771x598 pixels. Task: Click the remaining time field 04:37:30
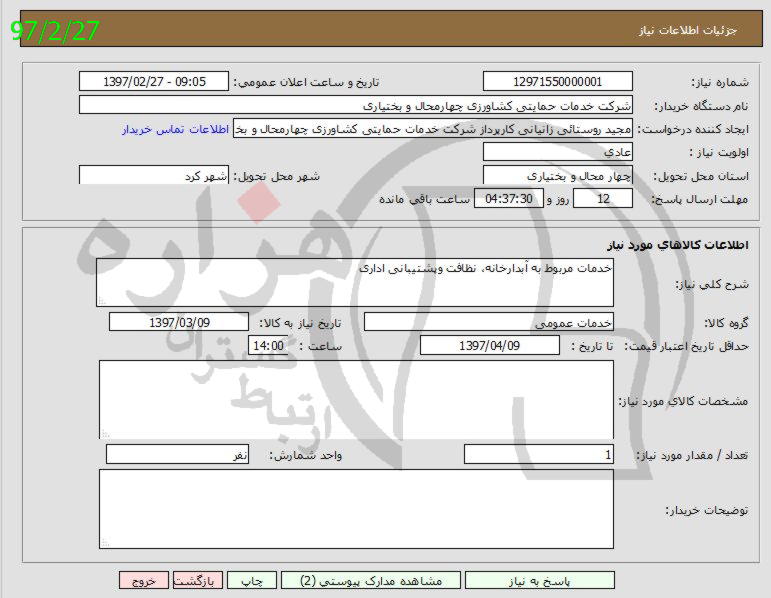click(x=510, y=199)
